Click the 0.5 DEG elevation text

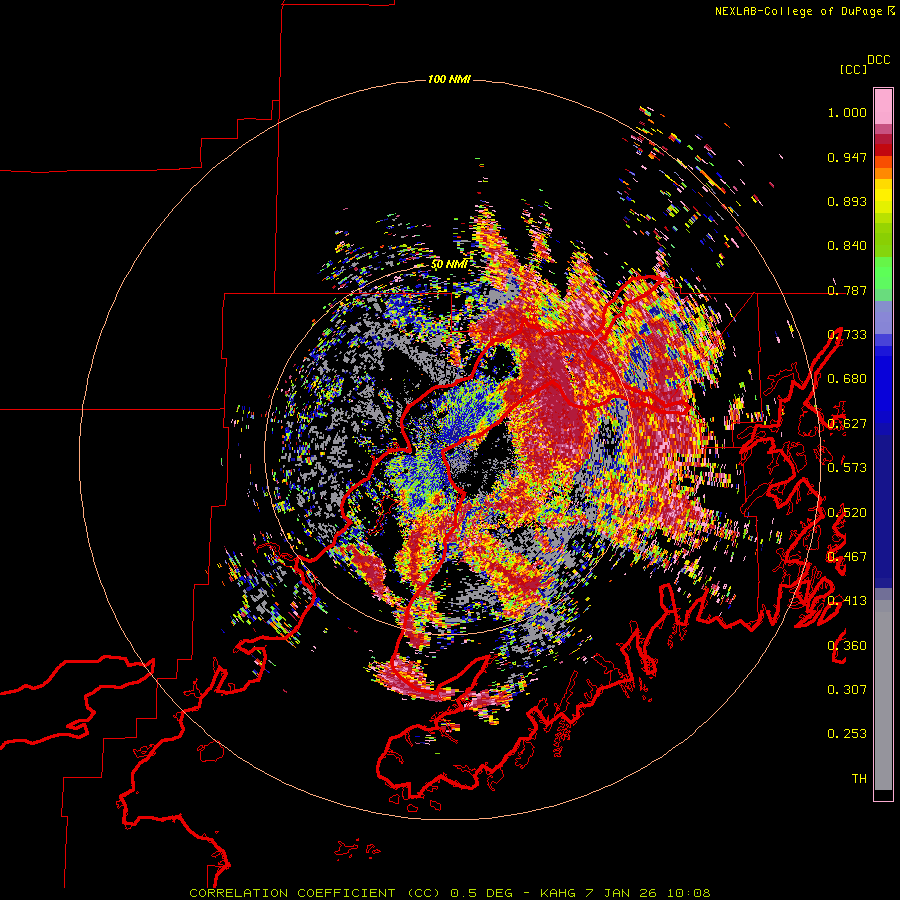click(x=482, y=893)
